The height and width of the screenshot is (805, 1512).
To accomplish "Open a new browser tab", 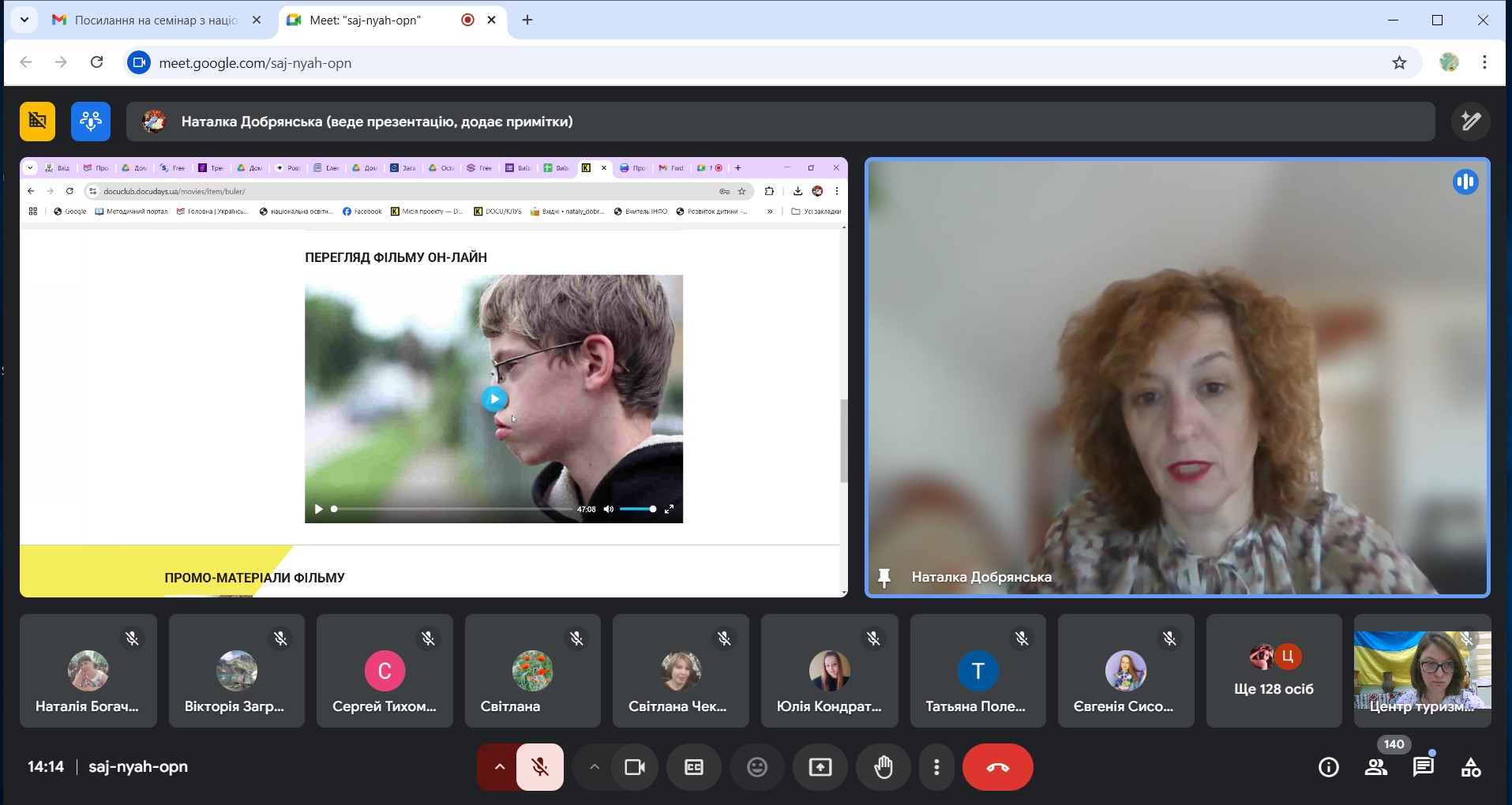I will 527,21.
